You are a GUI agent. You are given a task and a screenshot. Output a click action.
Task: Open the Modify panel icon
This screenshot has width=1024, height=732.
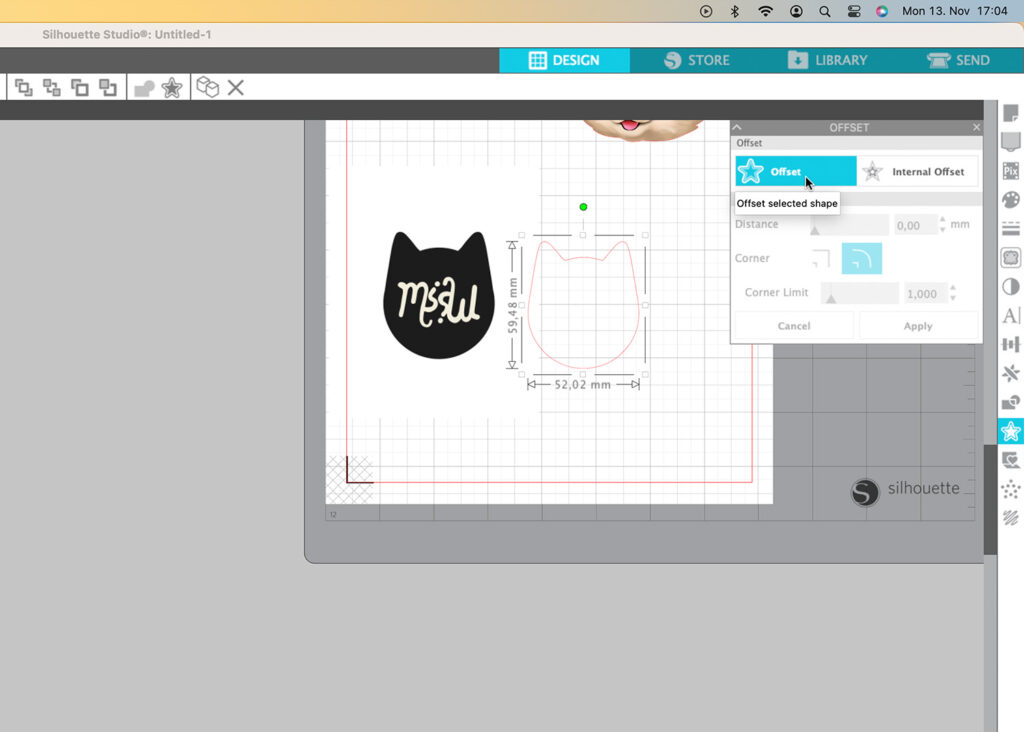click(1010, 403)
